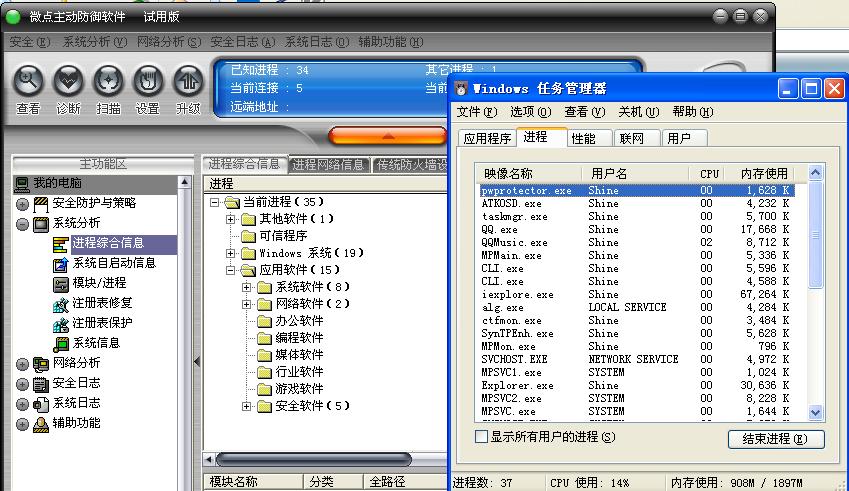Screen dimensions: 849x491
Task: Click the 系统分析 sidebar icon
Action: pyautogui.click(x=41, y=224)
